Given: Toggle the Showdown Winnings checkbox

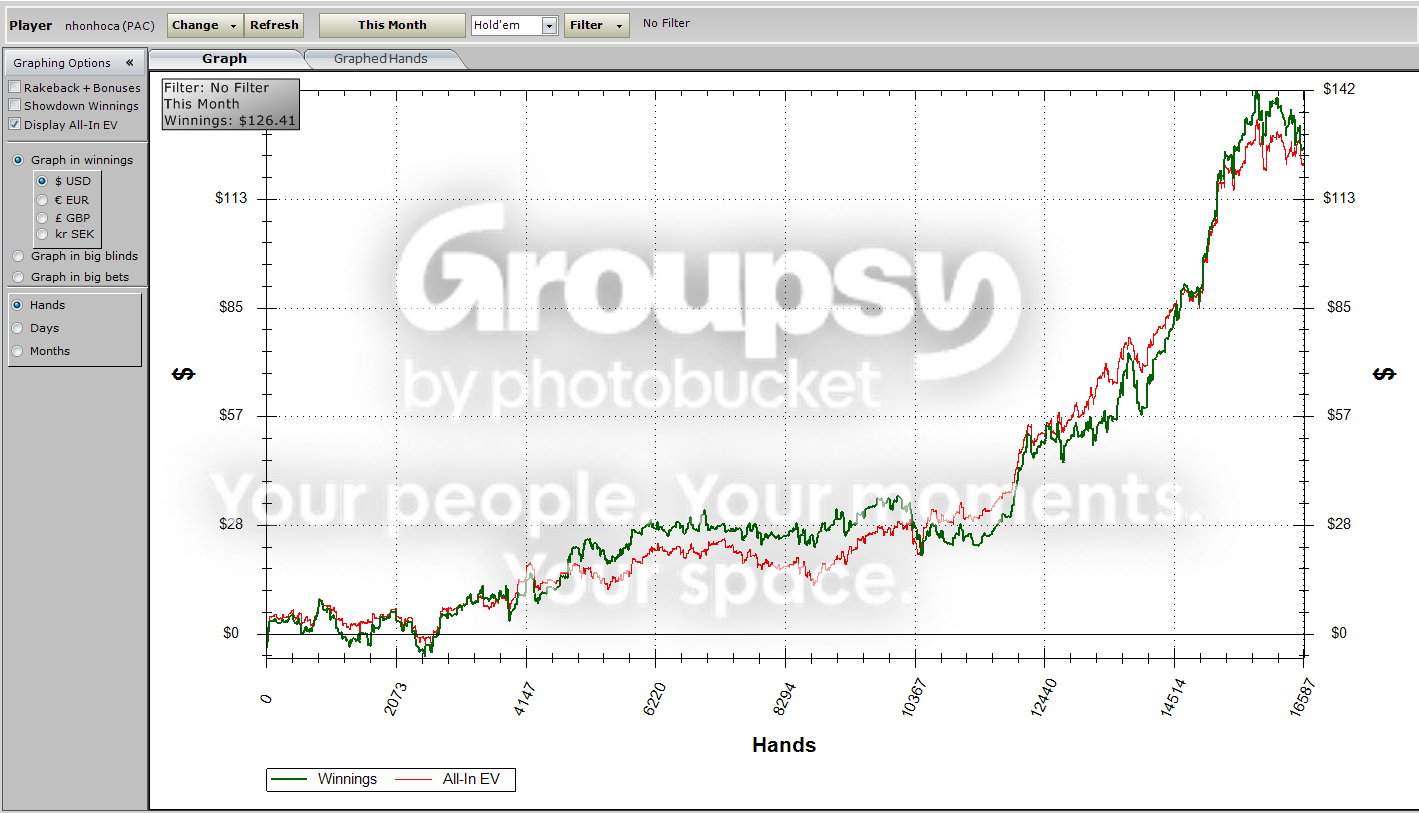Looking at the screenshot, I should (15, 106).
